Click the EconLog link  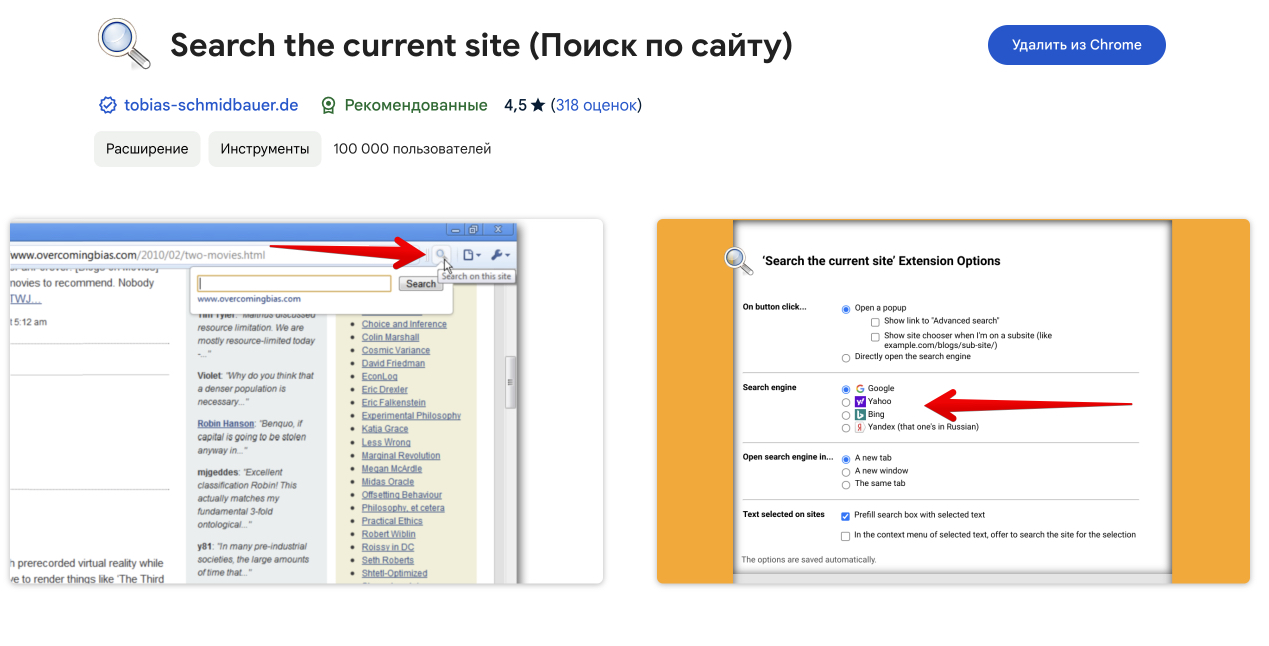point(380,377)
